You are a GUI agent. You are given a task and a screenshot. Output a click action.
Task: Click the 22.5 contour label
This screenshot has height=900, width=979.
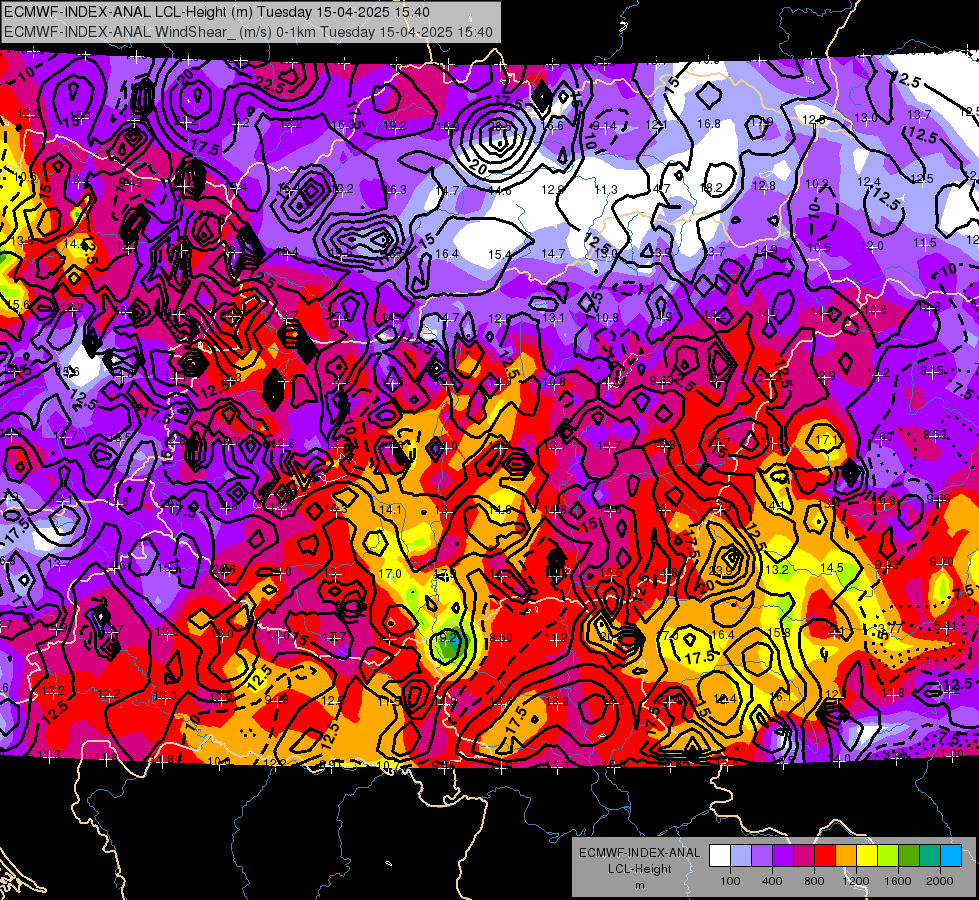tap(270, 86)
